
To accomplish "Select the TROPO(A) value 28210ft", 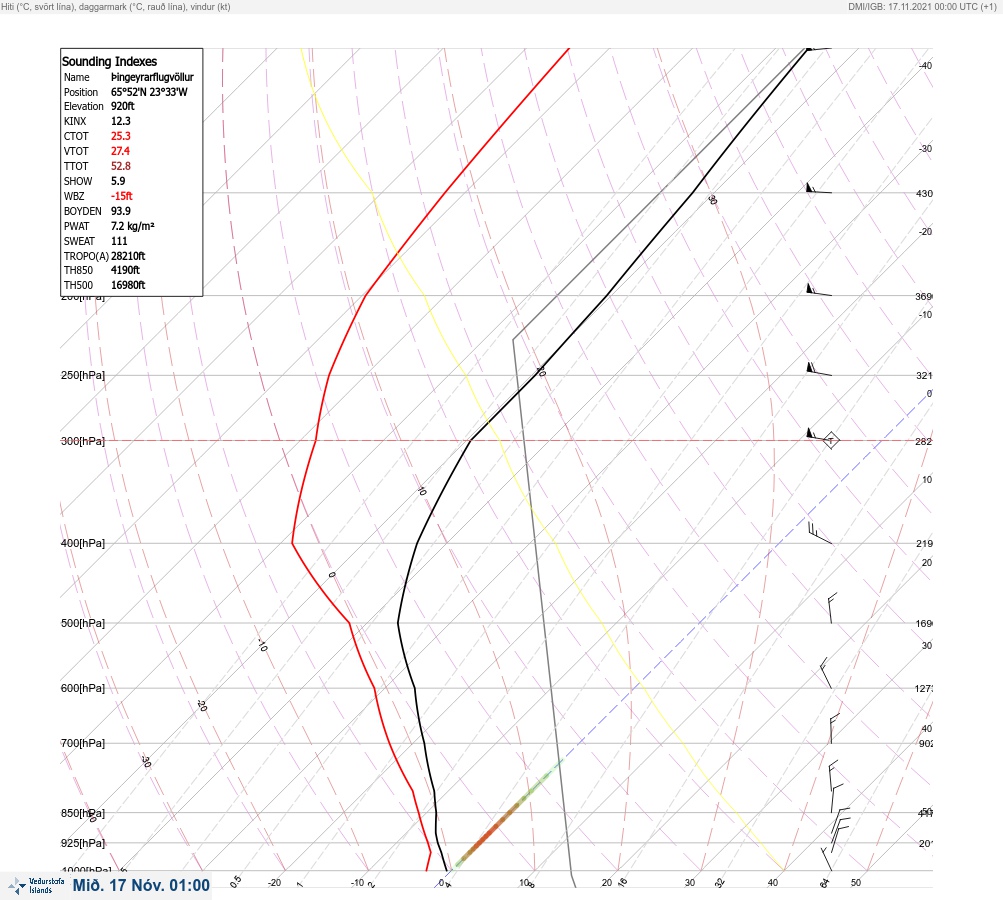I will click(x=128, y=256).
